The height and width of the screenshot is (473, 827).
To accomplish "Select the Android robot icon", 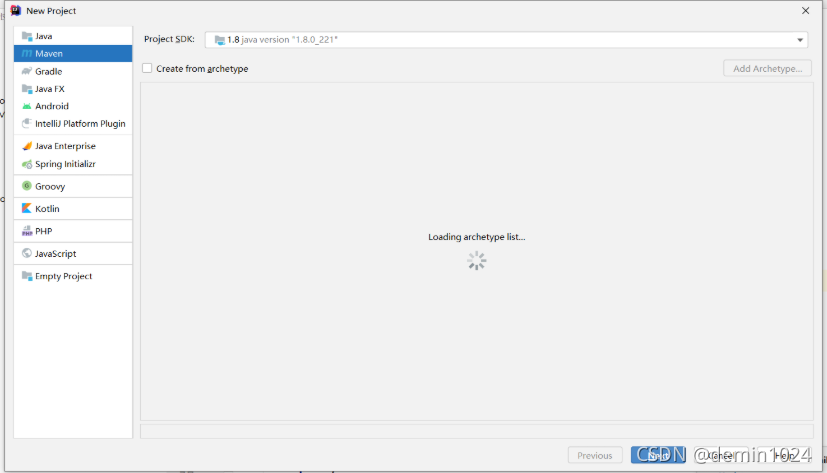I will pos(27,106).
